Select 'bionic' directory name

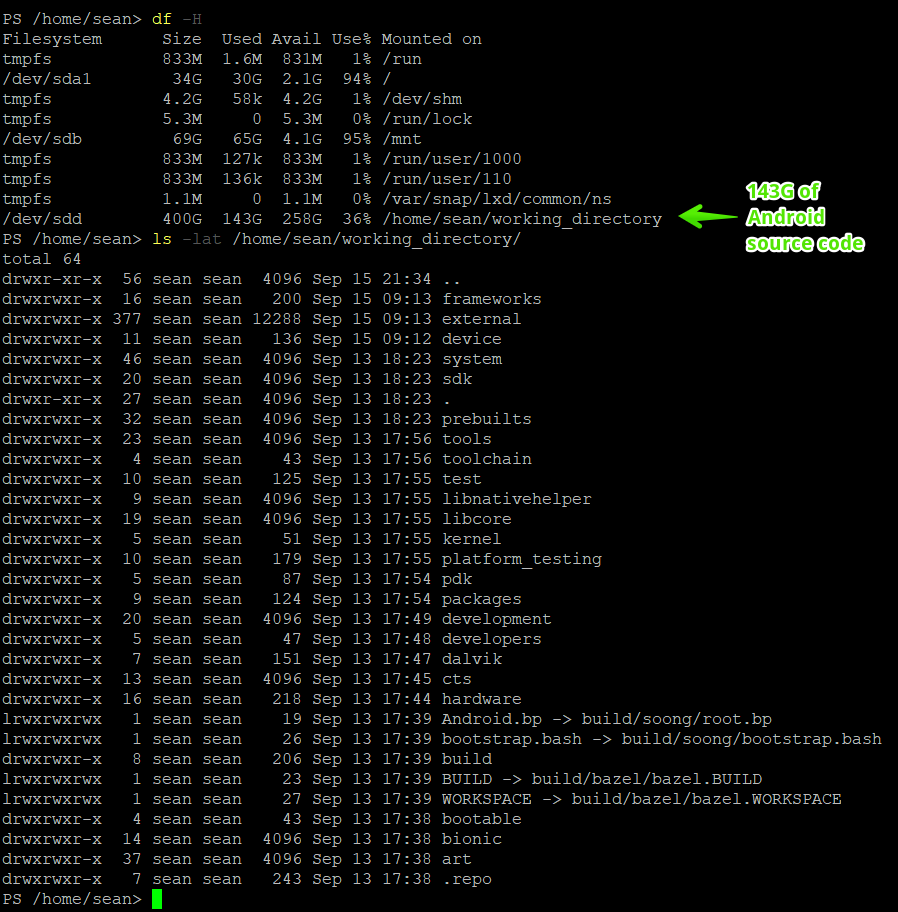point(472,839)
